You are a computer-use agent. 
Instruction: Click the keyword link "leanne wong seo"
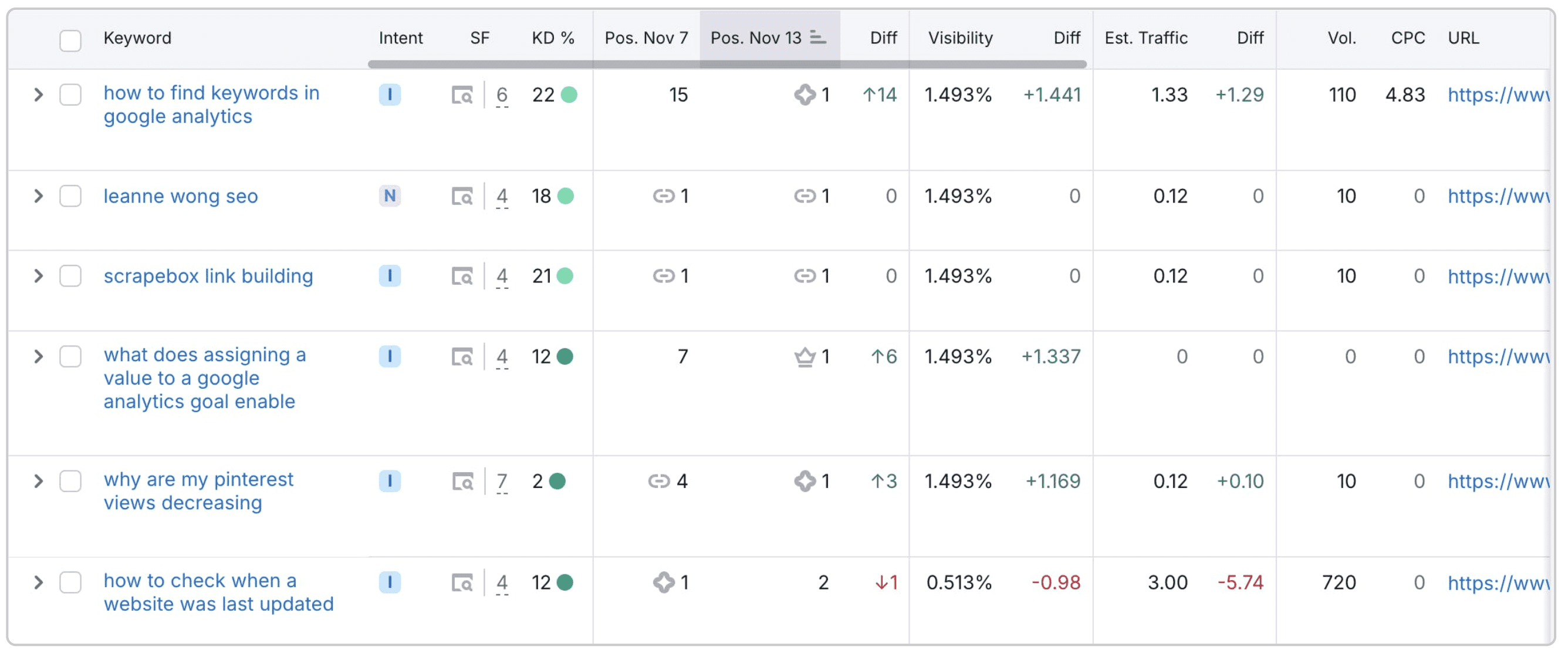click(x=181, y=196)
